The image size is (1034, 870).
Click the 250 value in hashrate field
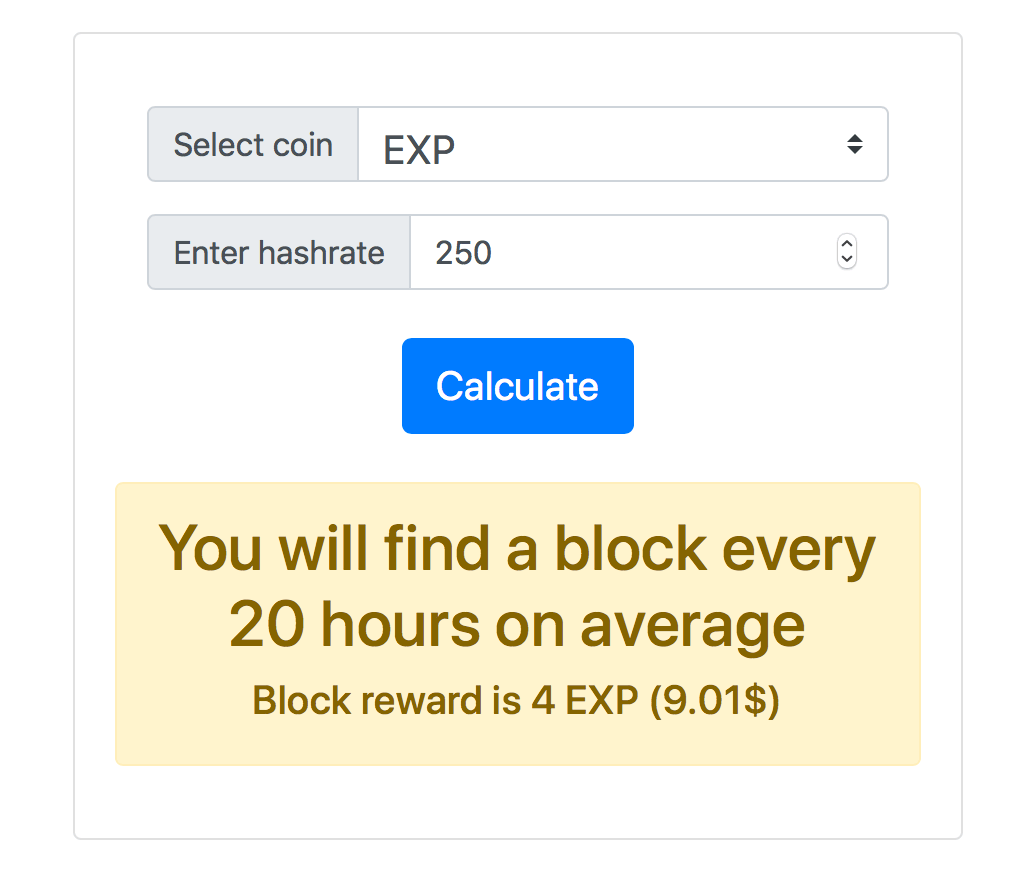[x=464, y=253]
